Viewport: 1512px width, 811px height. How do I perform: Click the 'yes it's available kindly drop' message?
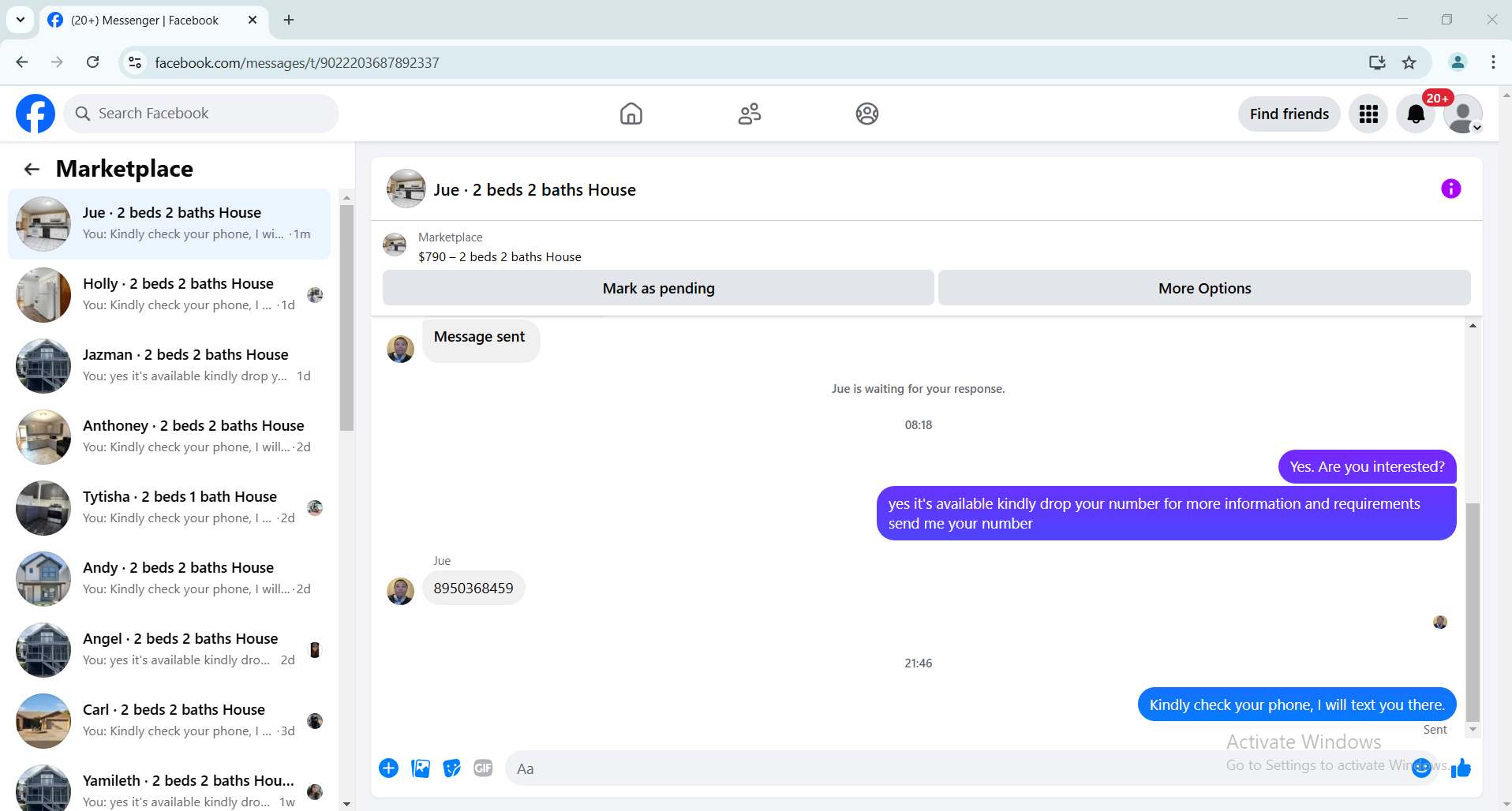(1166, 514)
